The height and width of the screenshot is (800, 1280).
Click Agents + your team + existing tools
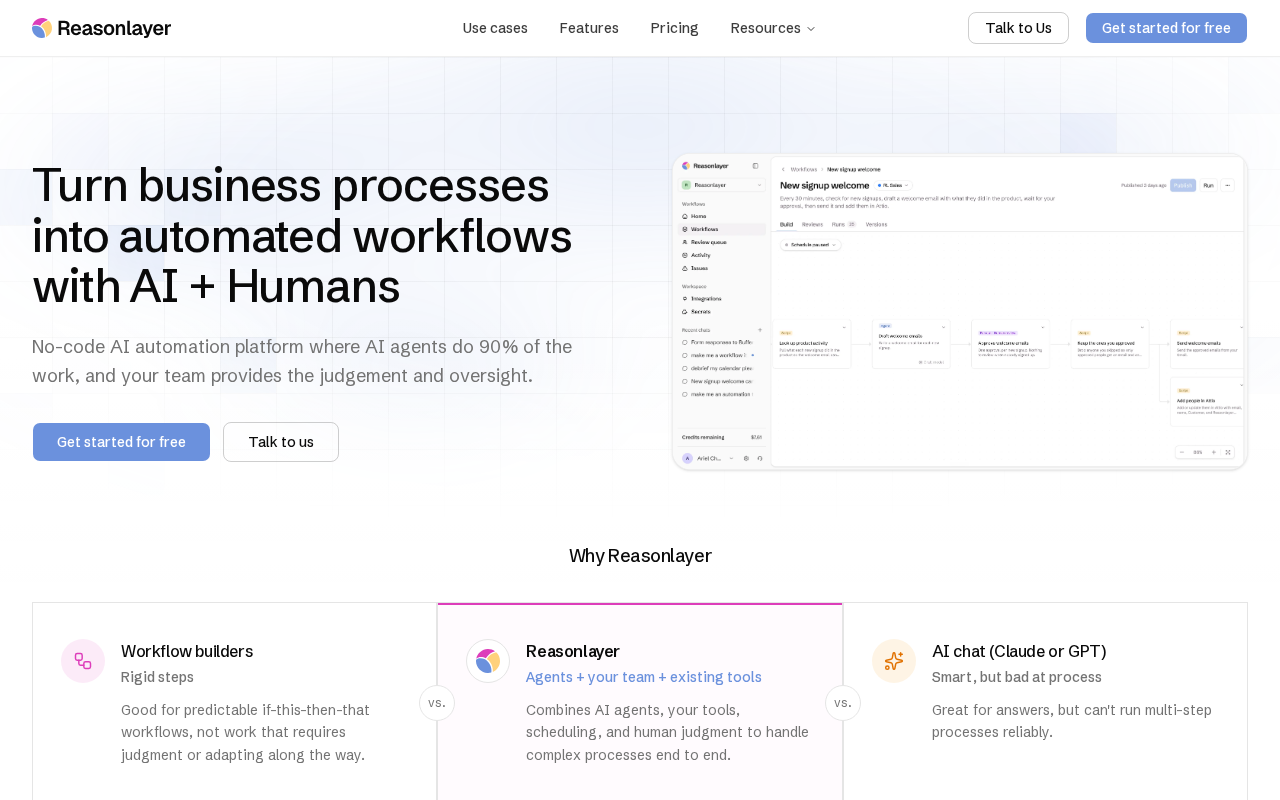(x=644, y=677)
